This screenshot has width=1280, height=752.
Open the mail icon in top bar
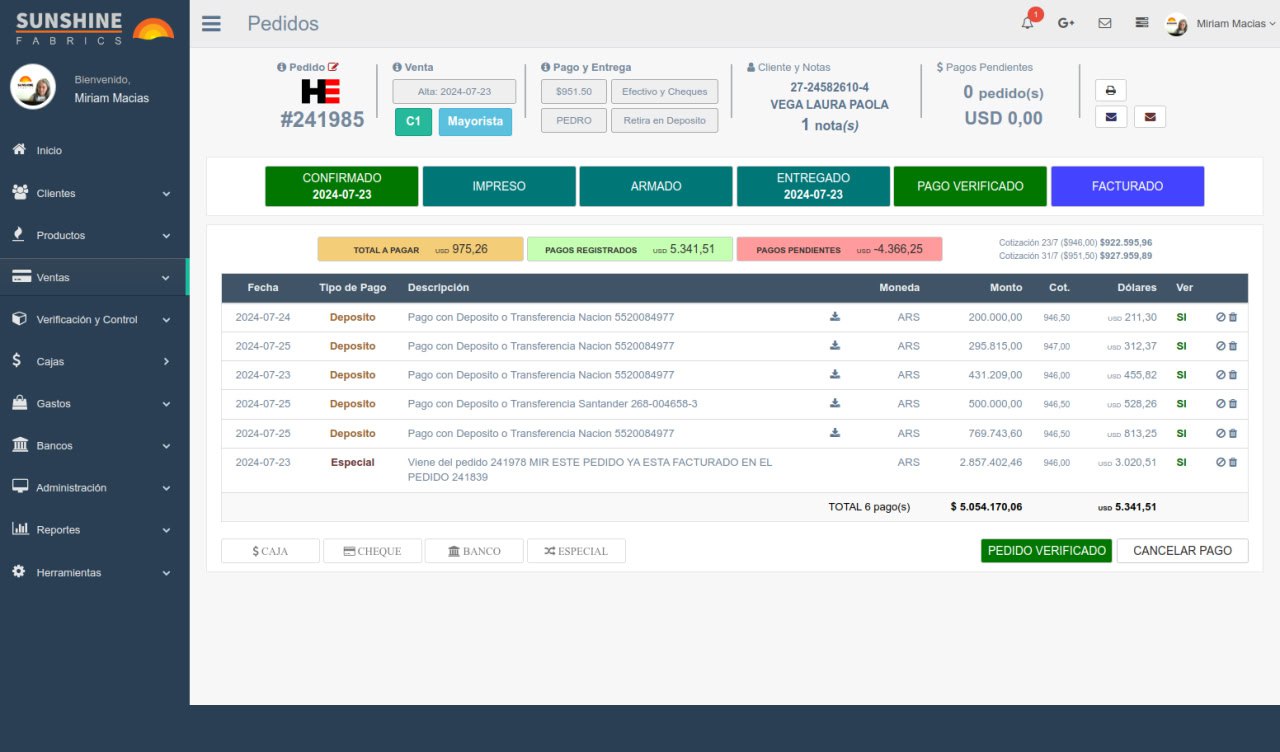tap(1104, 23)
